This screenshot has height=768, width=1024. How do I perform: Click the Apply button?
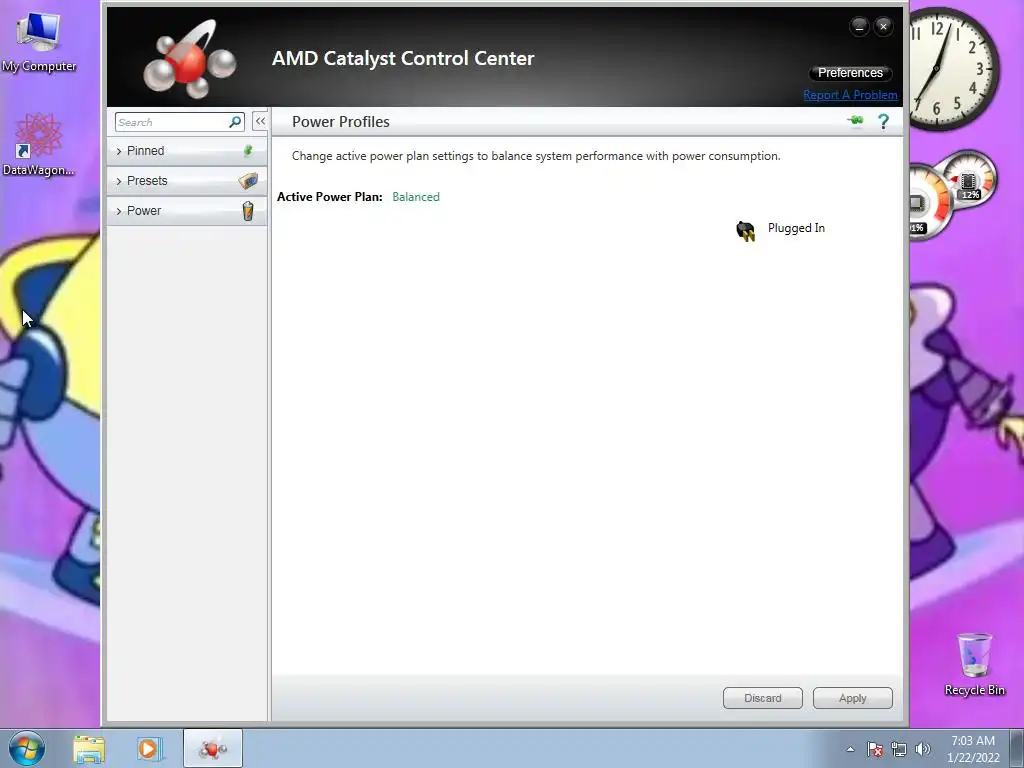[853, 698]
